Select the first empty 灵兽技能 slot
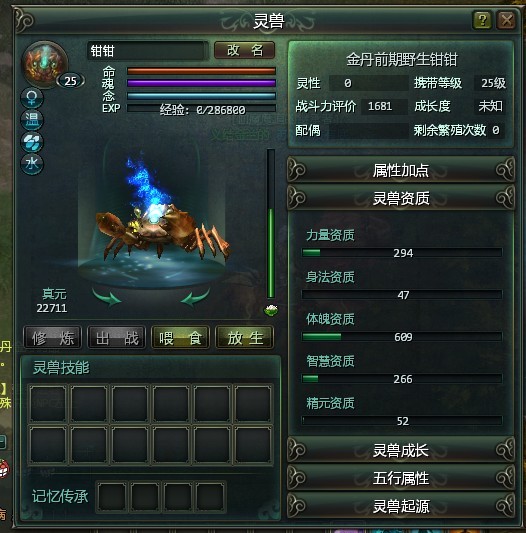 click(48, 403)
